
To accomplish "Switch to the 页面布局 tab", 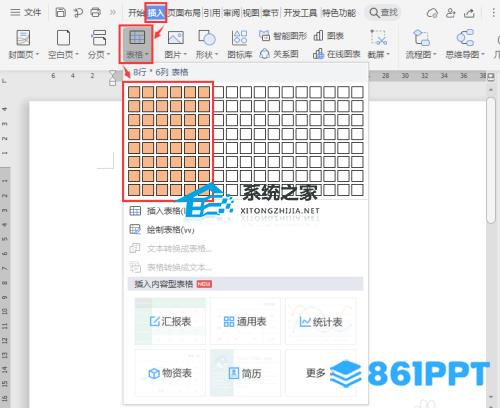I will [x=184, y=13].
